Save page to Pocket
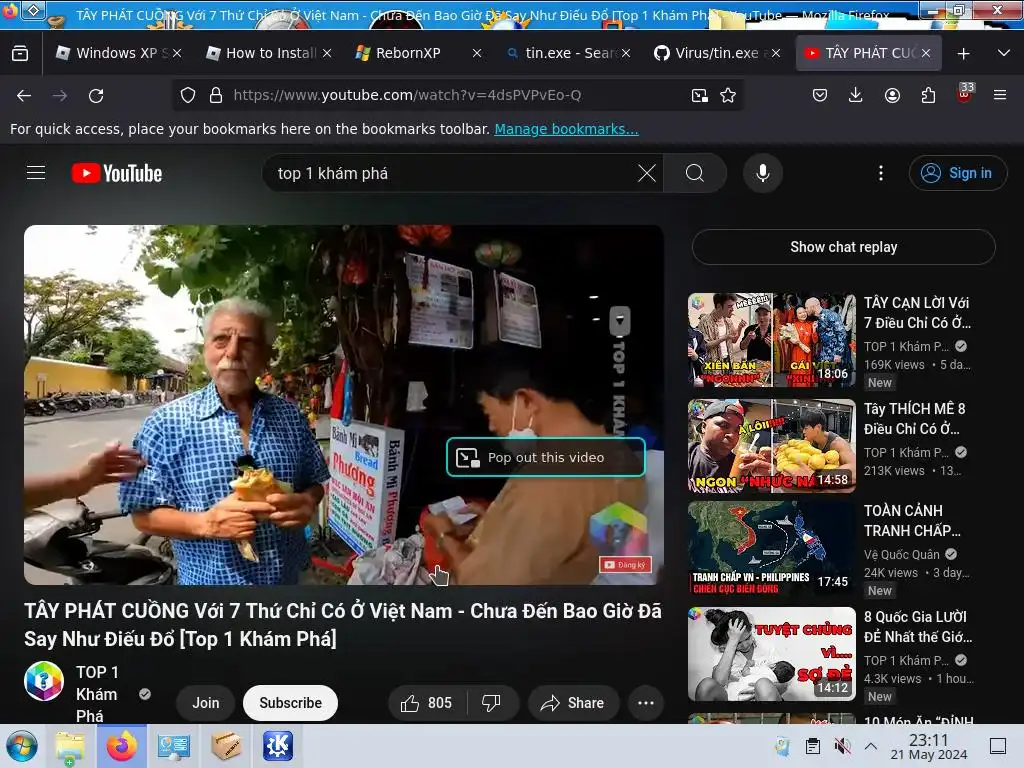1024x768 pixels. tap(820, 95)
